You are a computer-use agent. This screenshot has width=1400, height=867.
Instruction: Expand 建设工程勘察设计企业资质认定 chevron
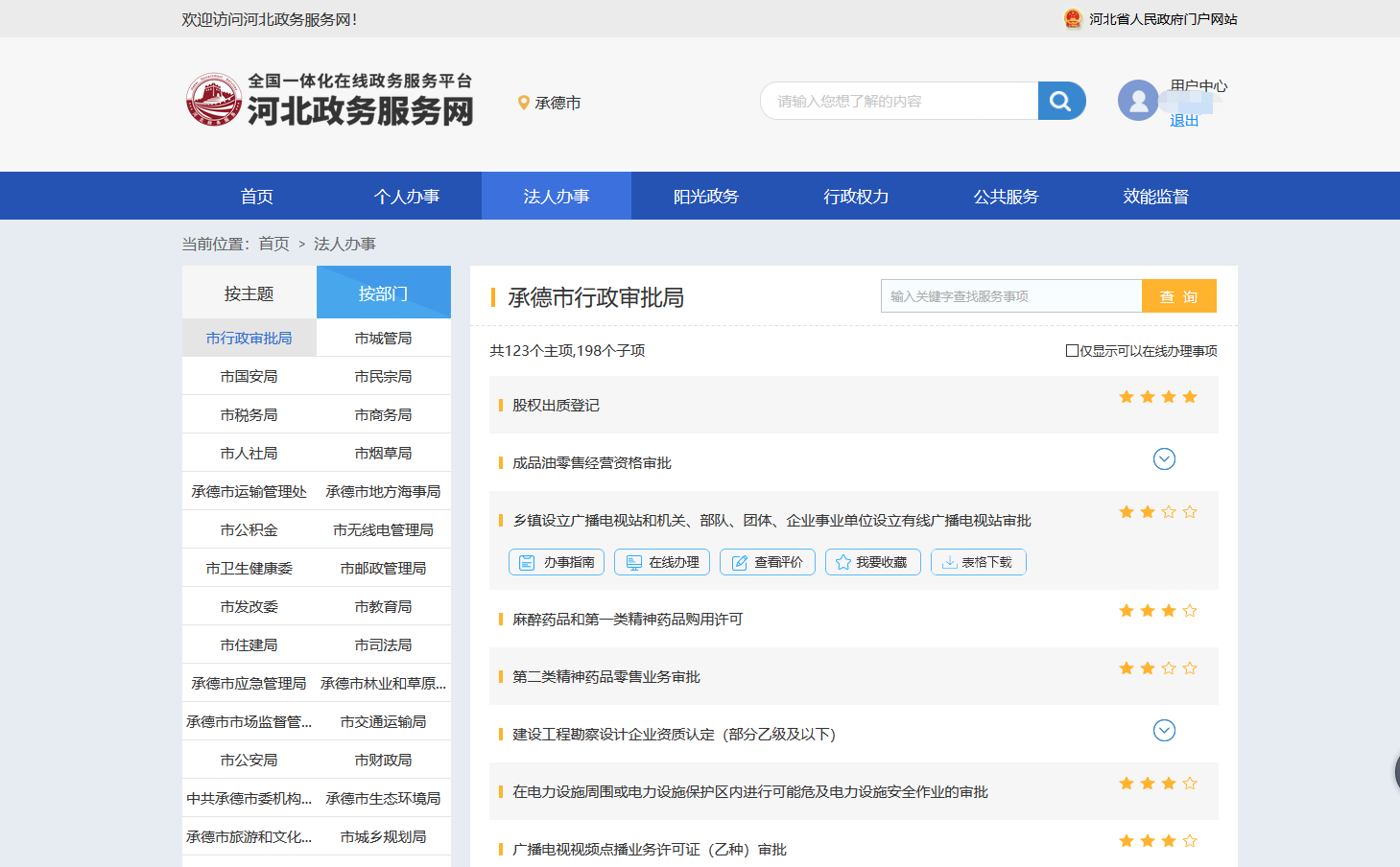(1164, 731)
